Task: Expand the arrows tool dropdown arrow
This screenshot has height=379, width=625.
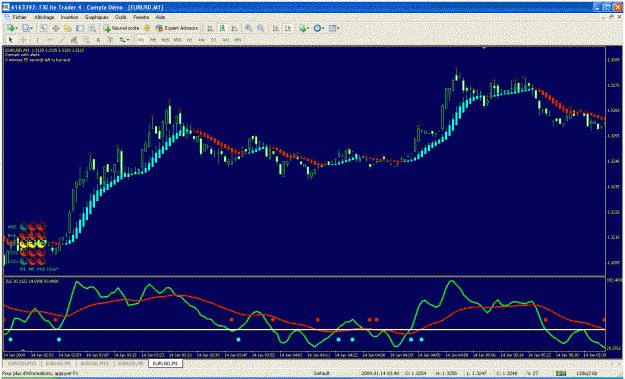Action: 128,40
